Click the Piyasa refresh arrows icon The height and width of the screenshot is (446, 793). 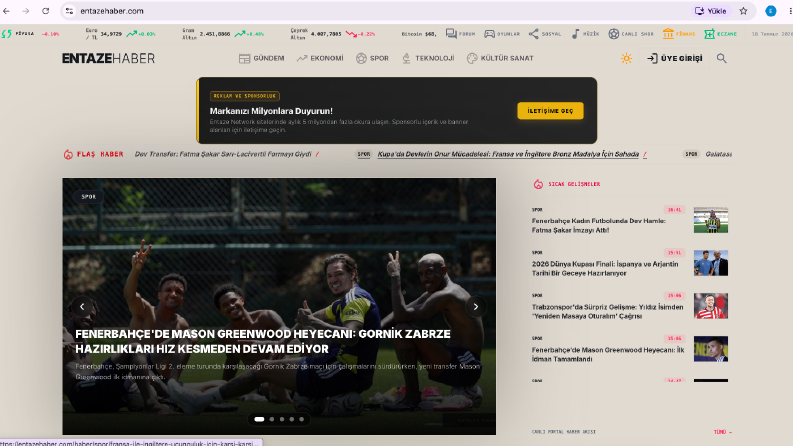point(7,34)
